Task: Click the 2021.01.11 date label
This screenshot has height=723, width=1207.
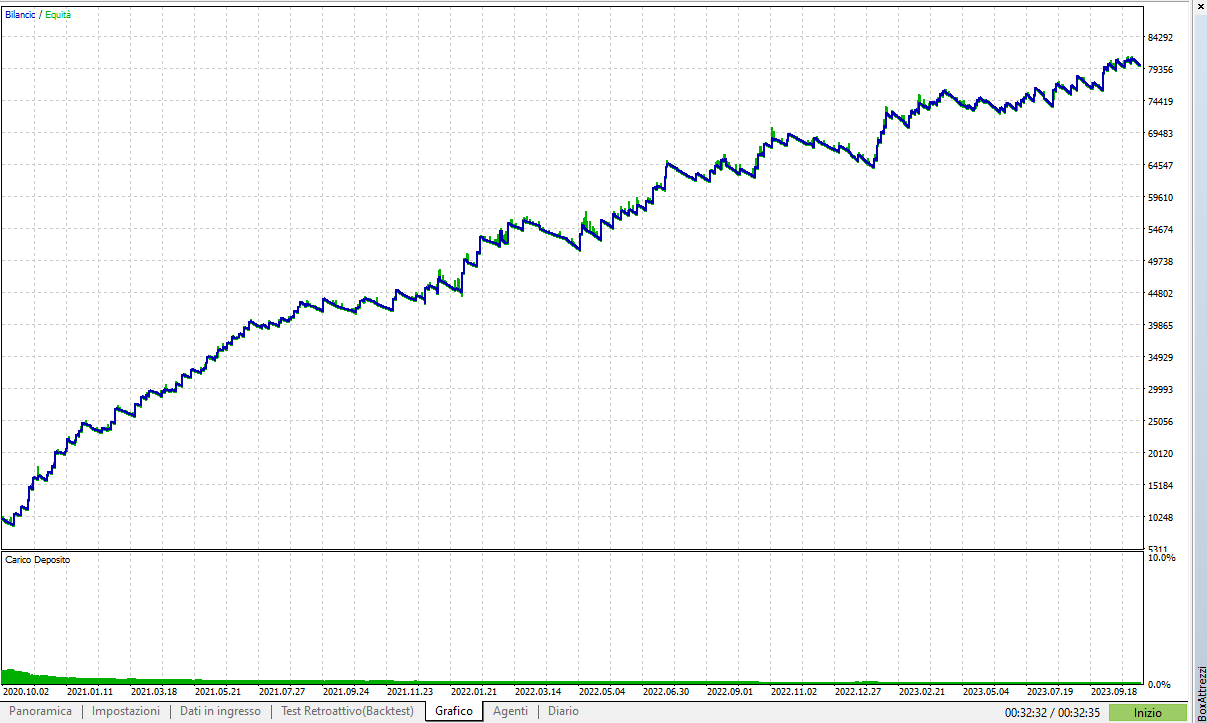Action: click(90, 691)
